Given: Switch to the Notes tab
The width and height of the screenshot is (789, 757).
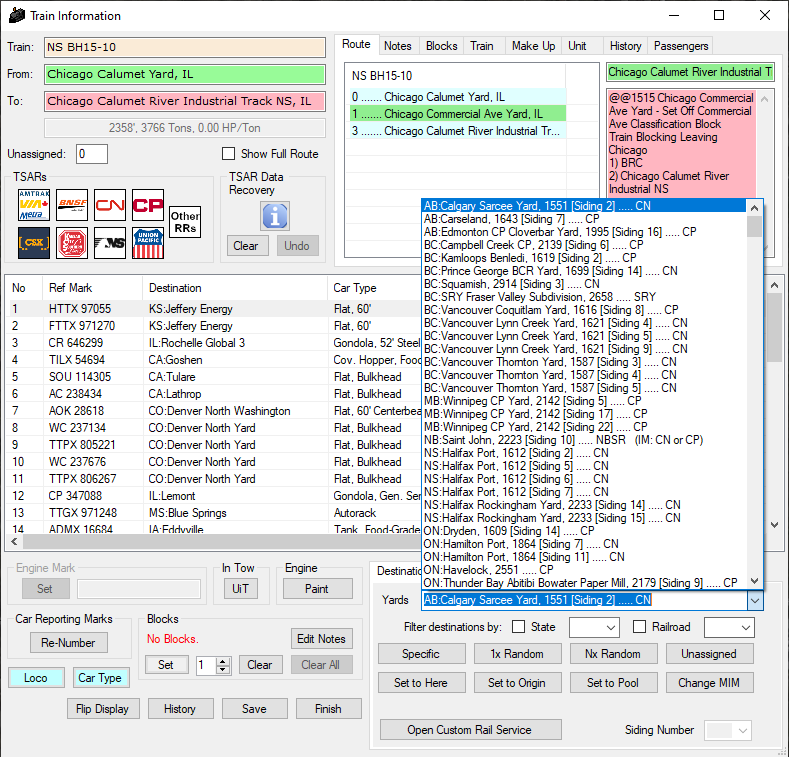Looking at the screenshot, I should pyautogui.click(x=398, y=46).
